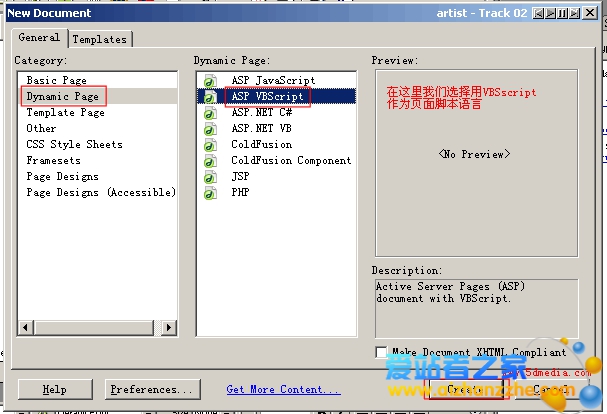
Task: Select Basic Page in Category list
Action: coord(56,80)
